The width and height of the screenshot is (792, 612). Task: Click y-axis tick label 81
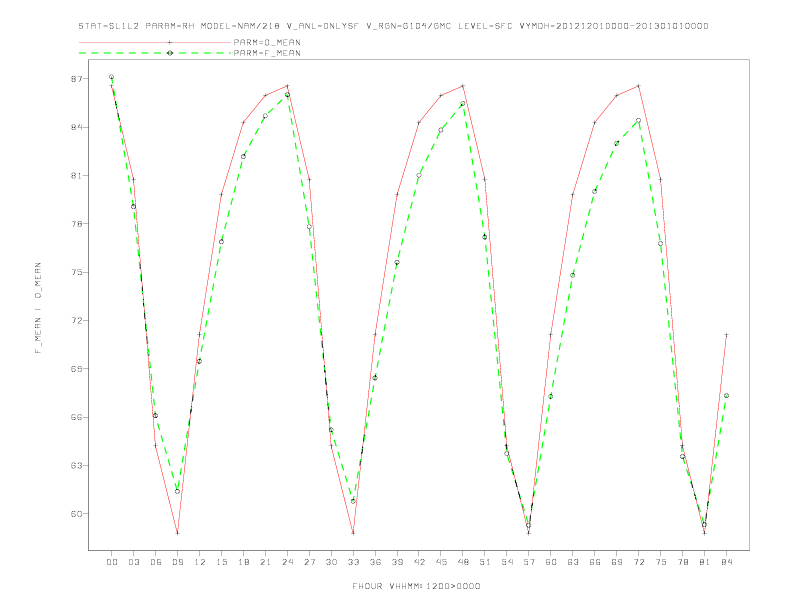point(77,176)
